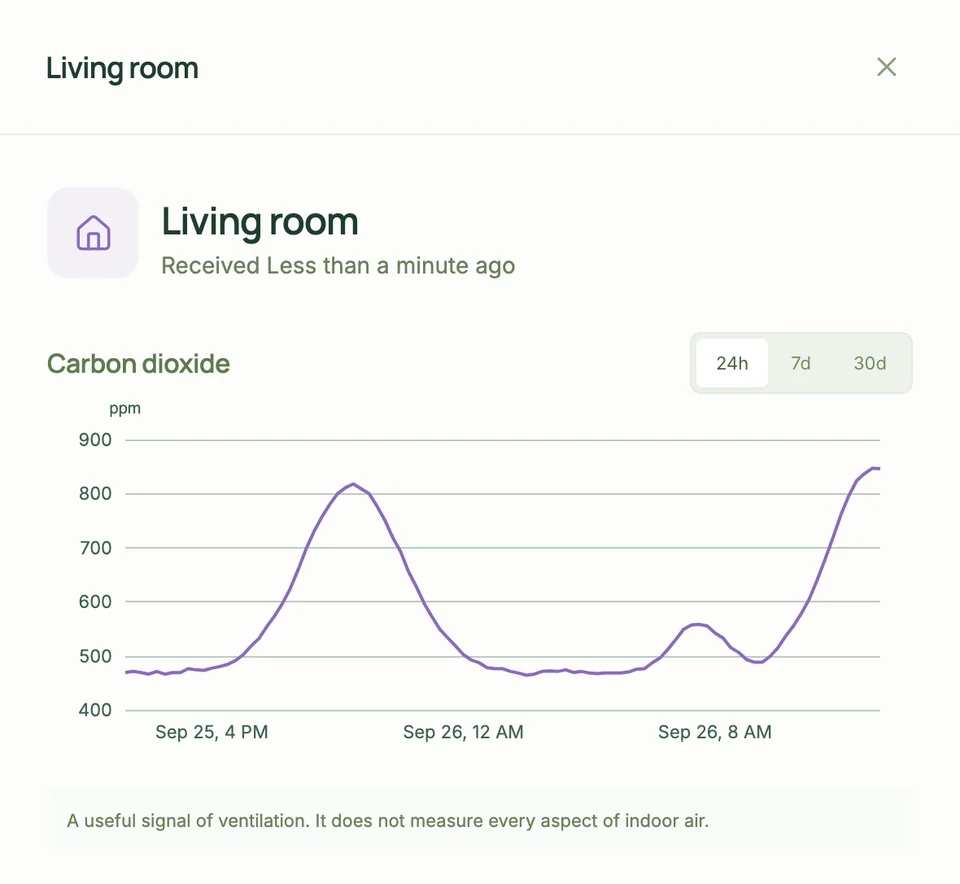Close the Living room panel
Viewport: 960px width, 884px height.
[x=886, y=67]
